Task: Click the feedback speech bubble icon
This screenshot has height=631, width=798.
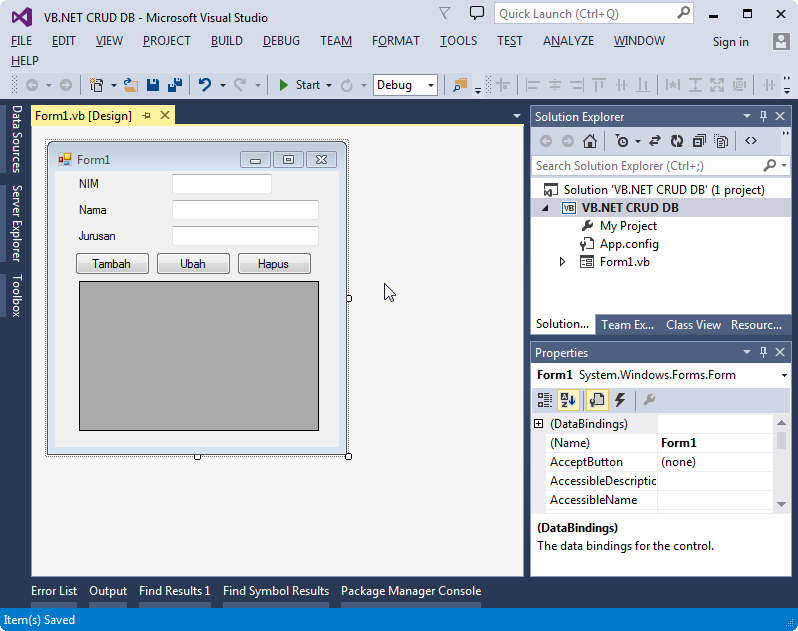Action: pos(476,13)
